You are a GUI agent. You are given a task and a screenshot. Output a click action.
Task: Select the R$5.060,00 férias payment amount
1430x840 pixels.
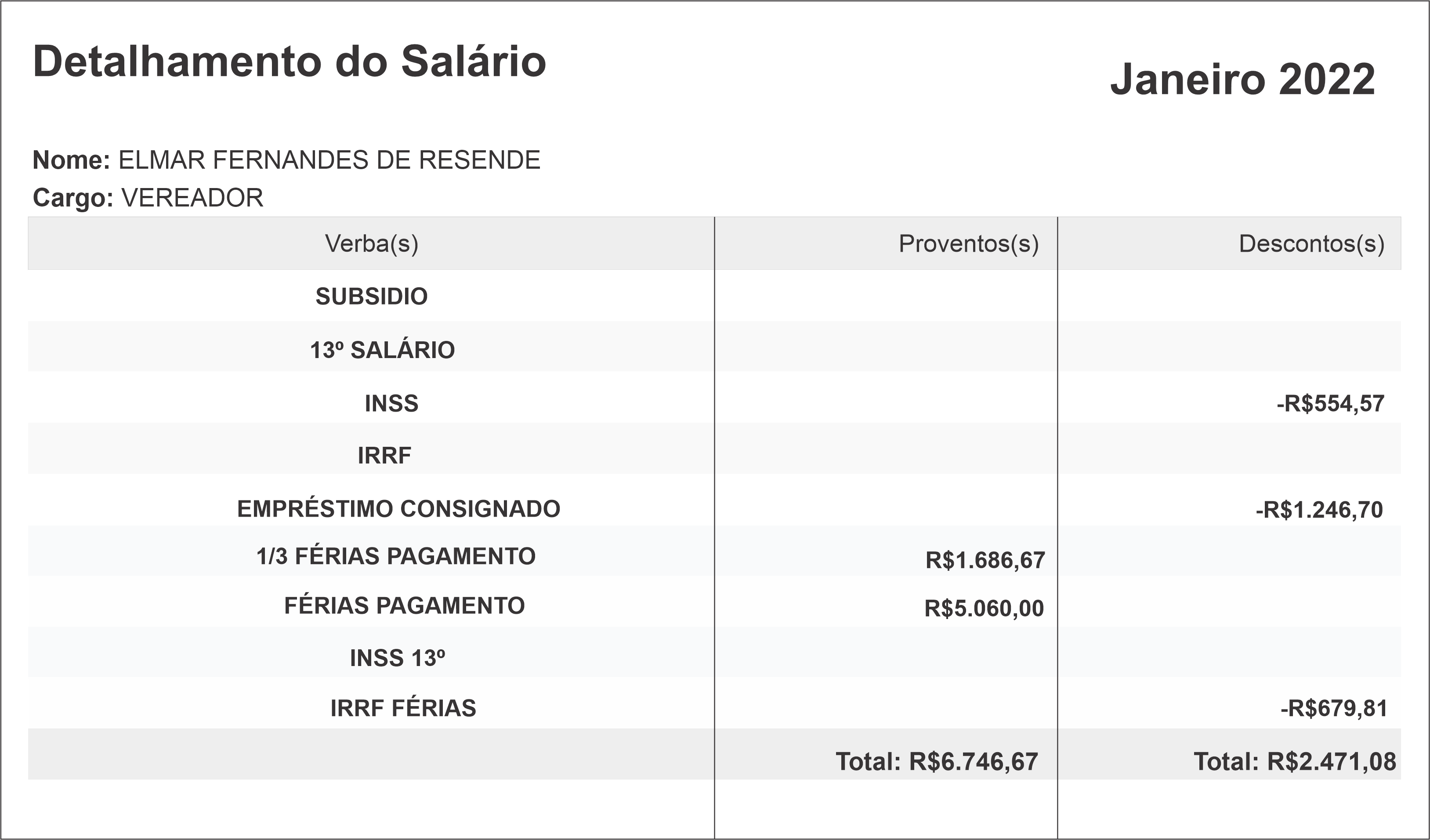click(x=984, y=608)
